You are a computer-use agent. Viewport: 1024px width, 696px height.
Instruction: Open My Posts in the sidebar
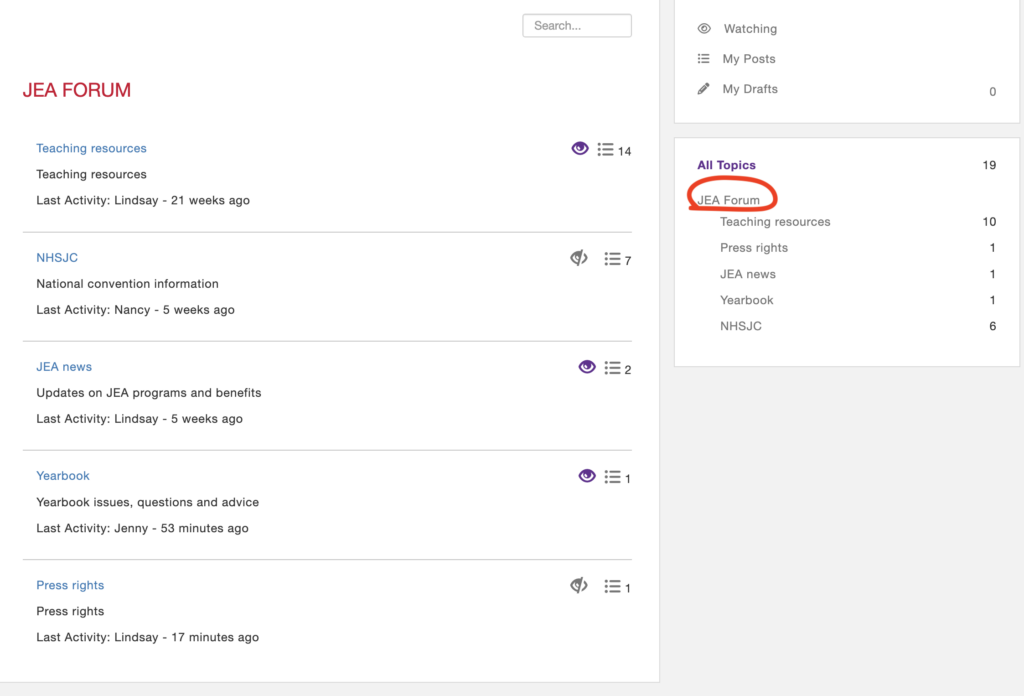point(748,59)
